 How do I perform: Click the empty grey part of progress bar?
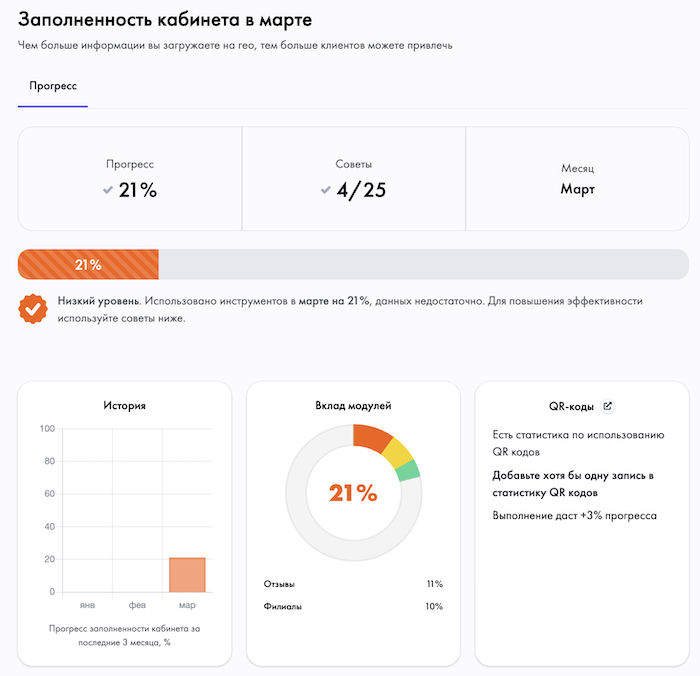pos(420,265)
